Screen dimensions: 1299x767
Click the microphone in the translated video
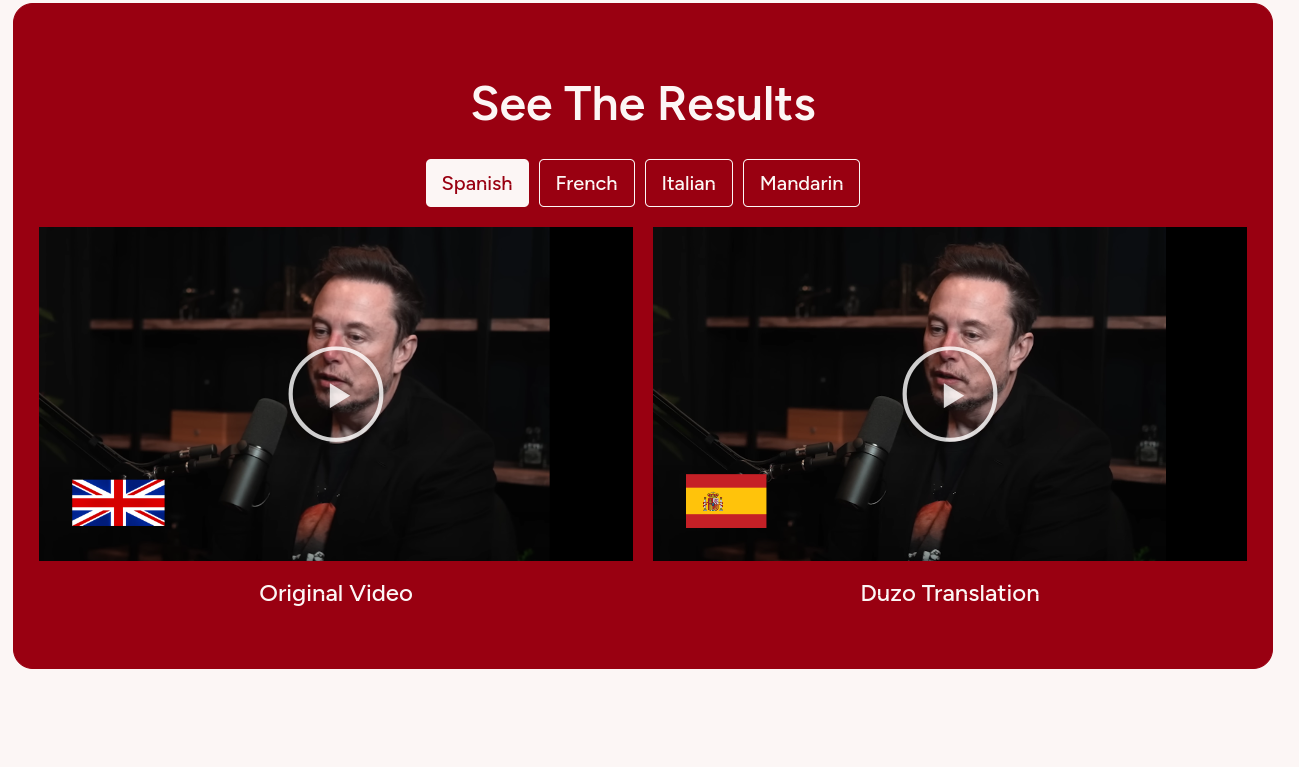pyautogui.click(x=869, y=450)
